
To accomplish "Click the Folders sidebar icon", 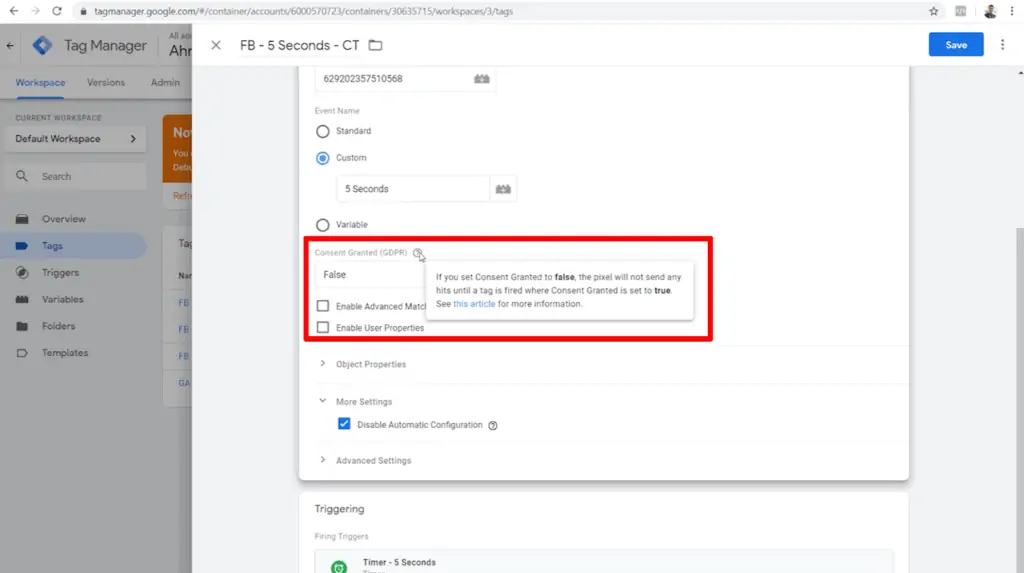I will tap(22, 326).
